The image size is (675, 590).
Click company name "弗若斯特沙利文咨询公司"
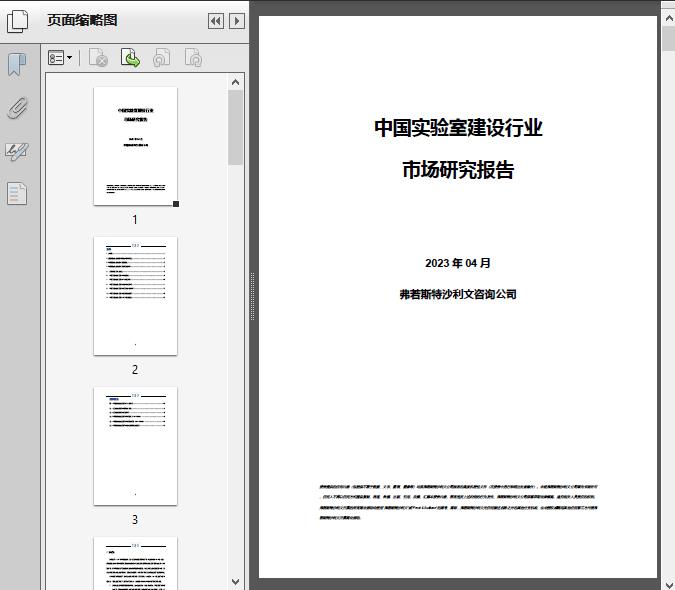[x=458, y=294]
